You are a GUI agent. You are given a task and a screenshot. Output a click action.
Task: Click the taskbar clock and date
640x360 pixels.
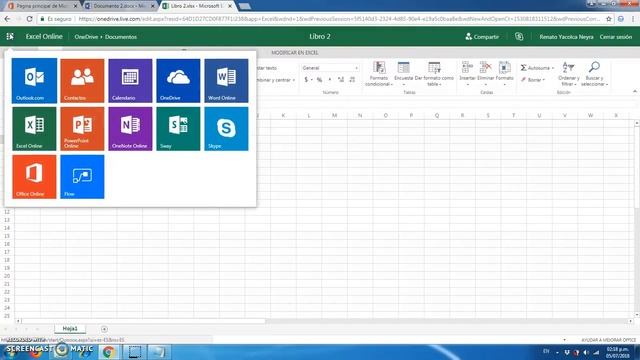coord(617,352)
